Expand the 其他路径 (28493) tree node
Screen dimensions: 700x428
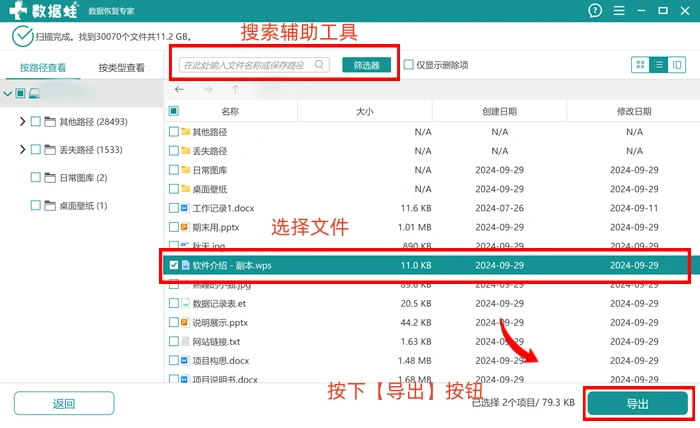tap(22, 121)
